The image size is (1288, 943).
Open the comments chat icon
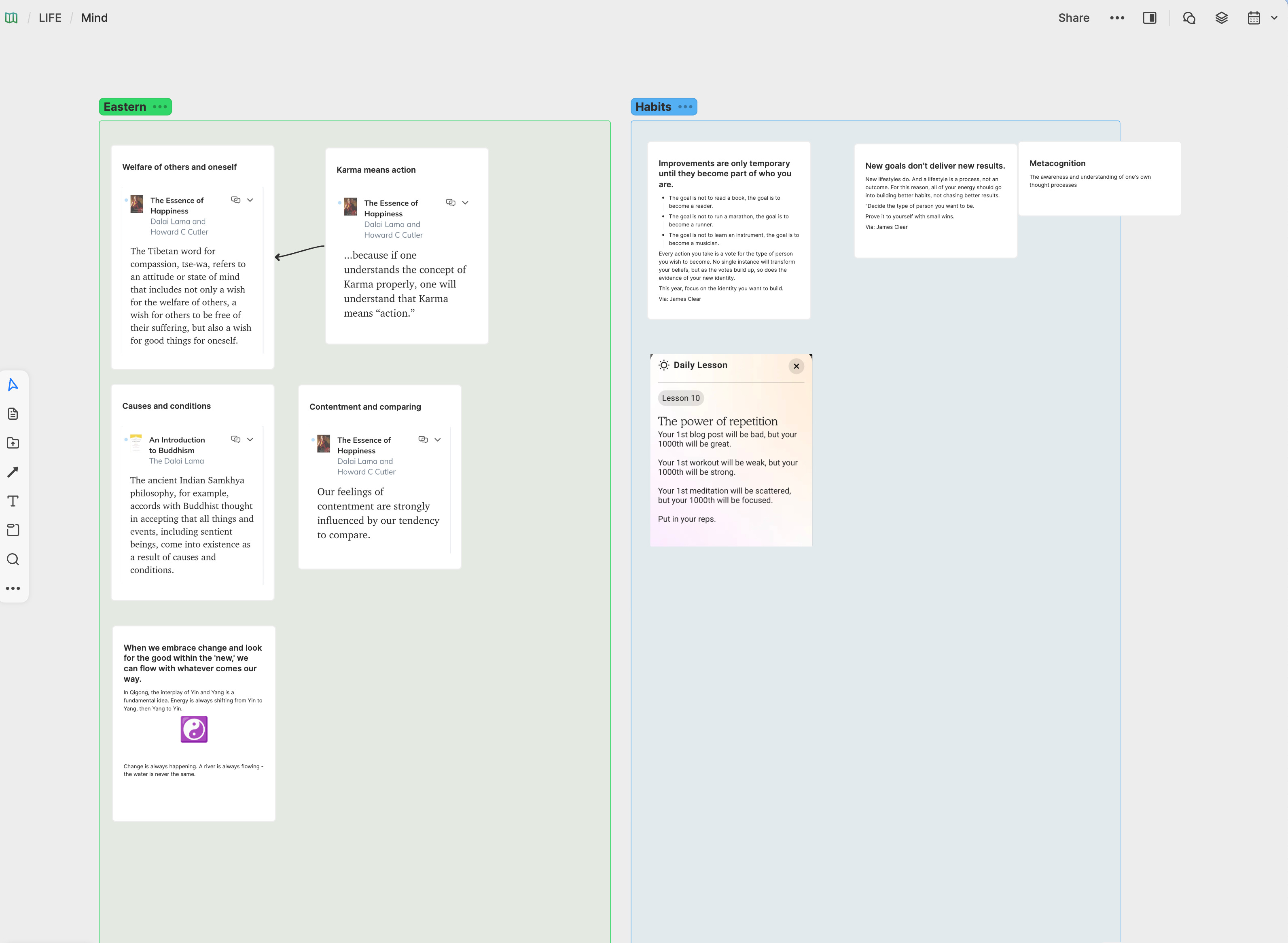[x=1189, y=18]
